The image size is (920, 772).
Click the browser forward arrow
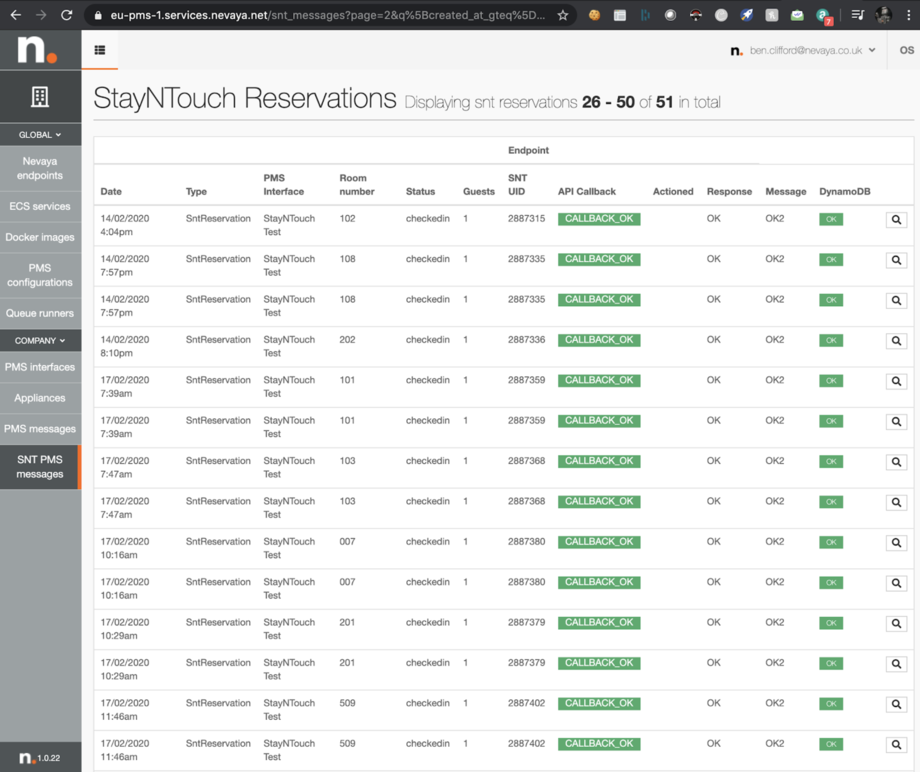pyautogui.click(x=41, y=15)
